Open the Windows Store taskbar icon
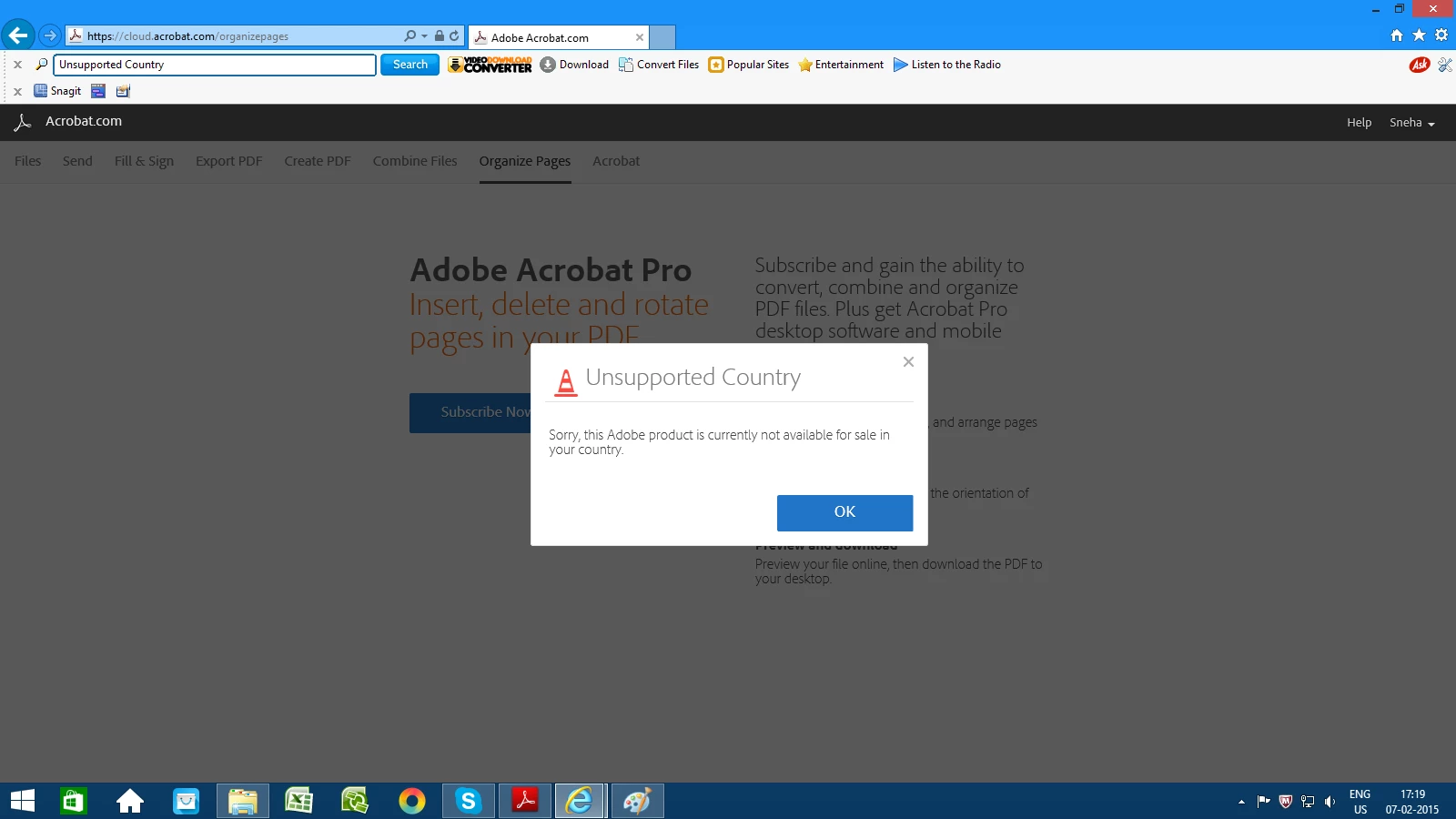 (x=73, y=801)
